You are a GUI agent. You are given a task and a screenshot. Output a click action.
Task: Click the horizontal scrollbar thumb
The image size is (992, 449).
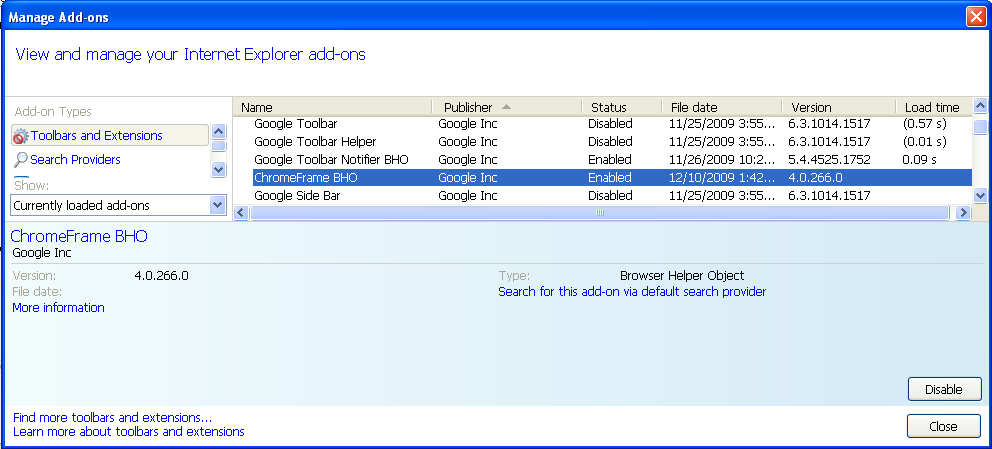tap(600, 212)
